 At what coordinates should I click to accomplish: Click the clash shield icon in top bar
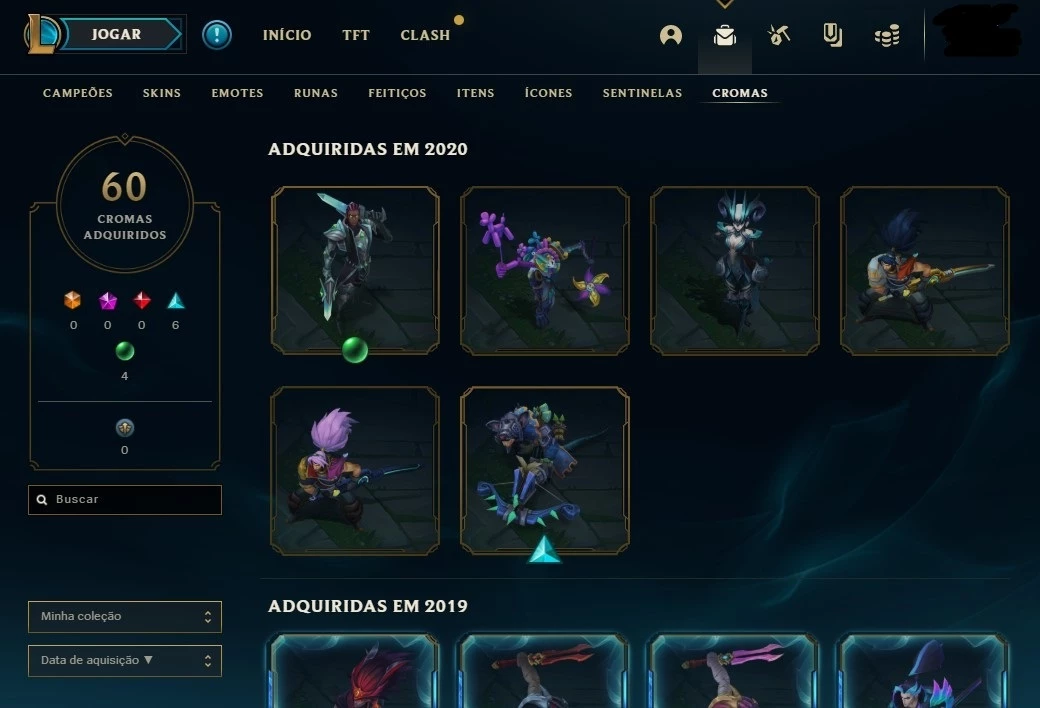click(833, 35)
